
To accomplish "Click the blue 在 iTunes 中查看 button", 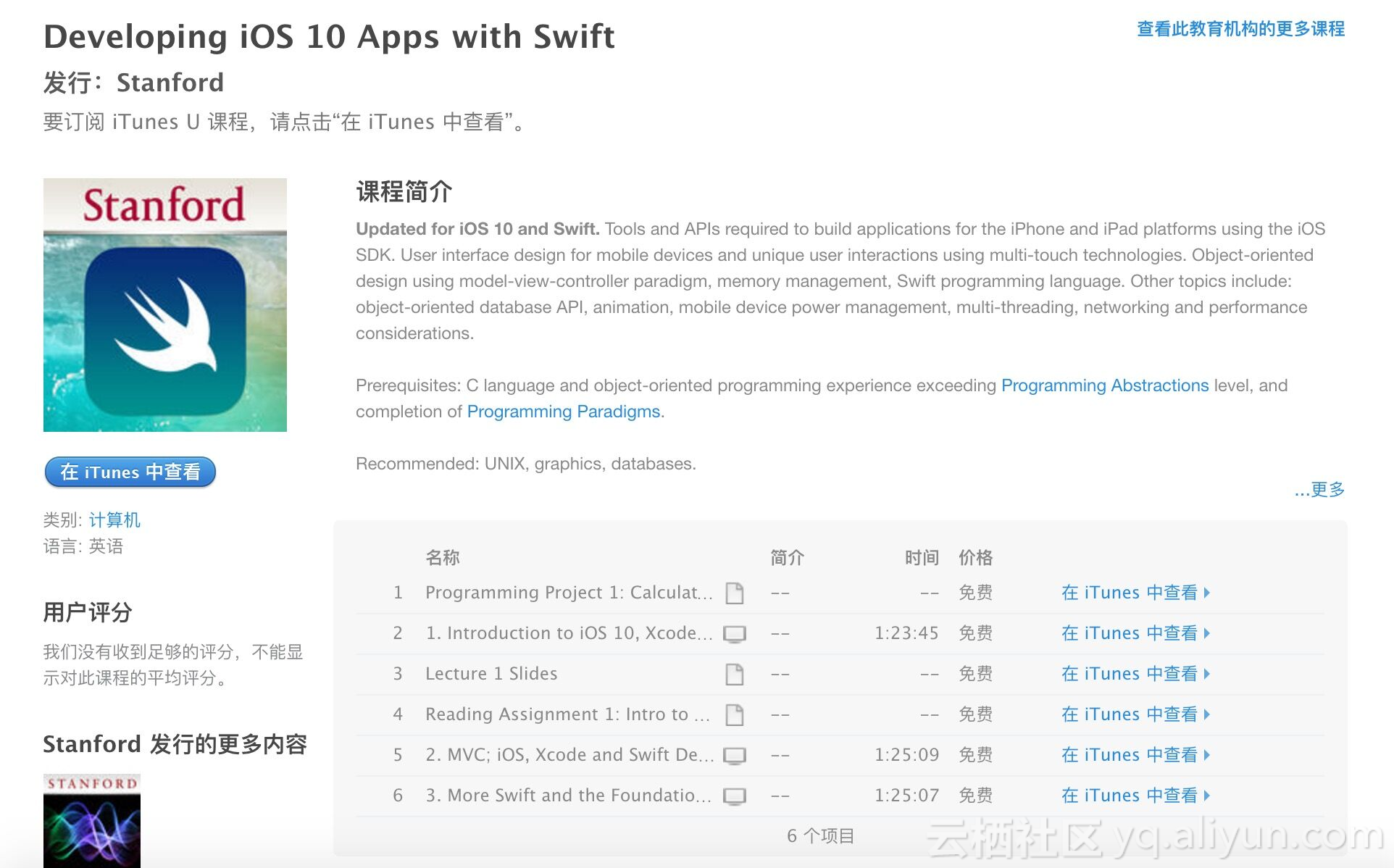I will [x=130, y=472].
